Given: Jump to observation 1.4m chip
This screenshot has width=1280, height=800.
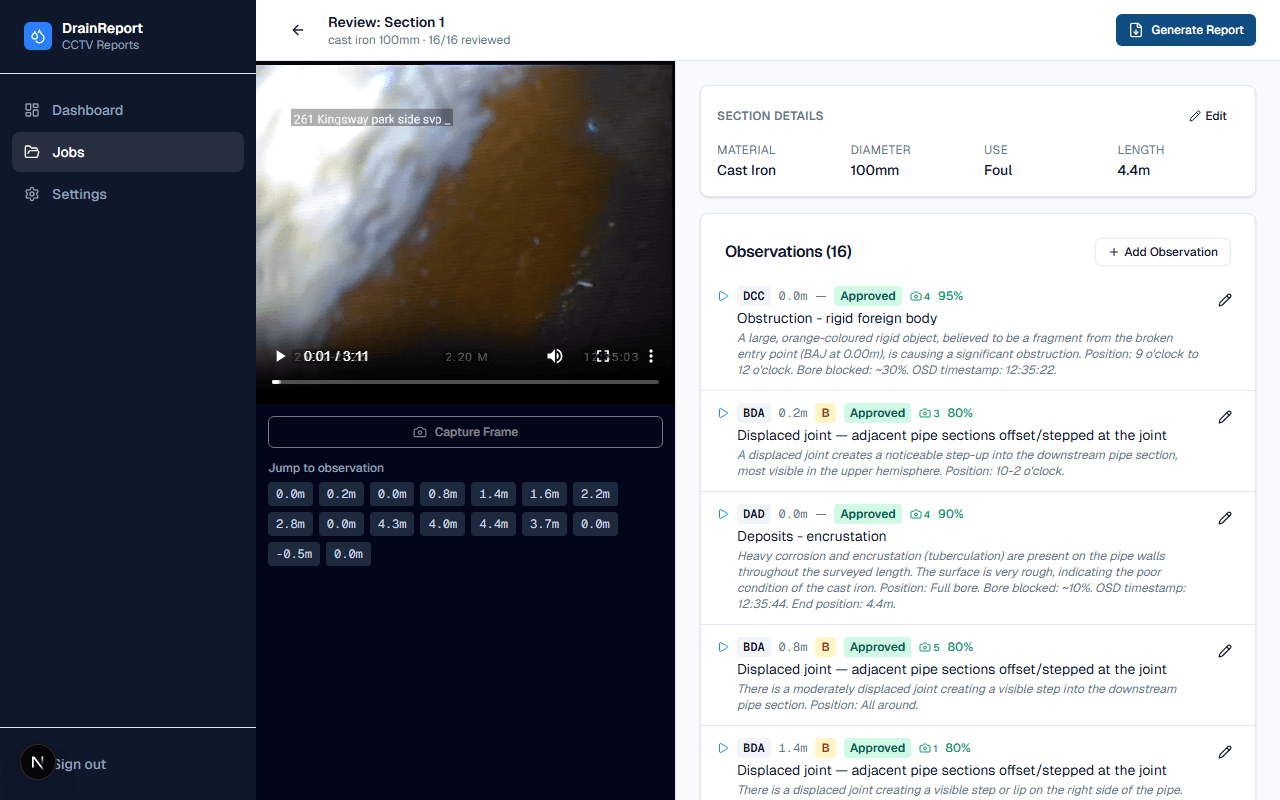Looking at the screenshot, I should pos(494,494).
